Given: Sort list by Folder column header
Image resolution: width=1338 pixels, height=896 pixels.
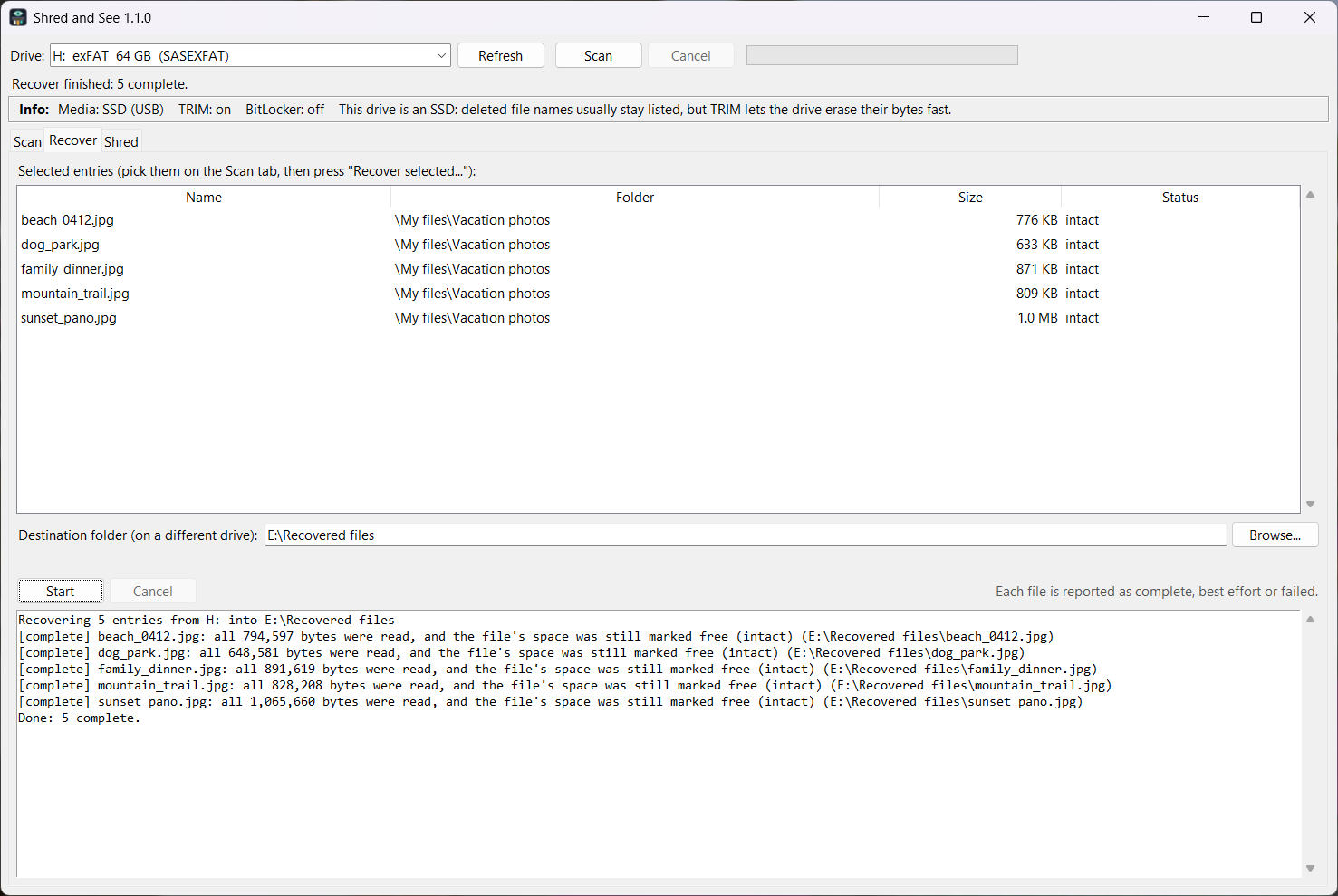Looking at the screenshot, I should point(635,197).
